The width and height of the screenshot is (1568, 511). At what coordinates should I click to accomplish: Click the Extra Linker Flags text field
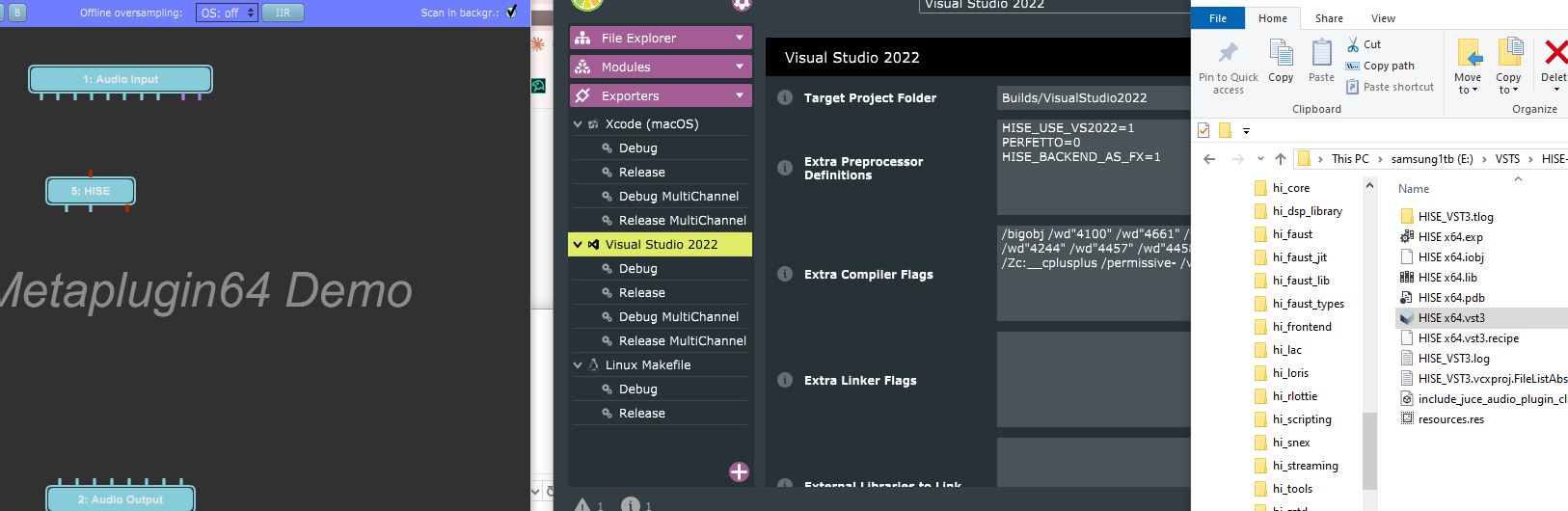(x=1094, y=379)
